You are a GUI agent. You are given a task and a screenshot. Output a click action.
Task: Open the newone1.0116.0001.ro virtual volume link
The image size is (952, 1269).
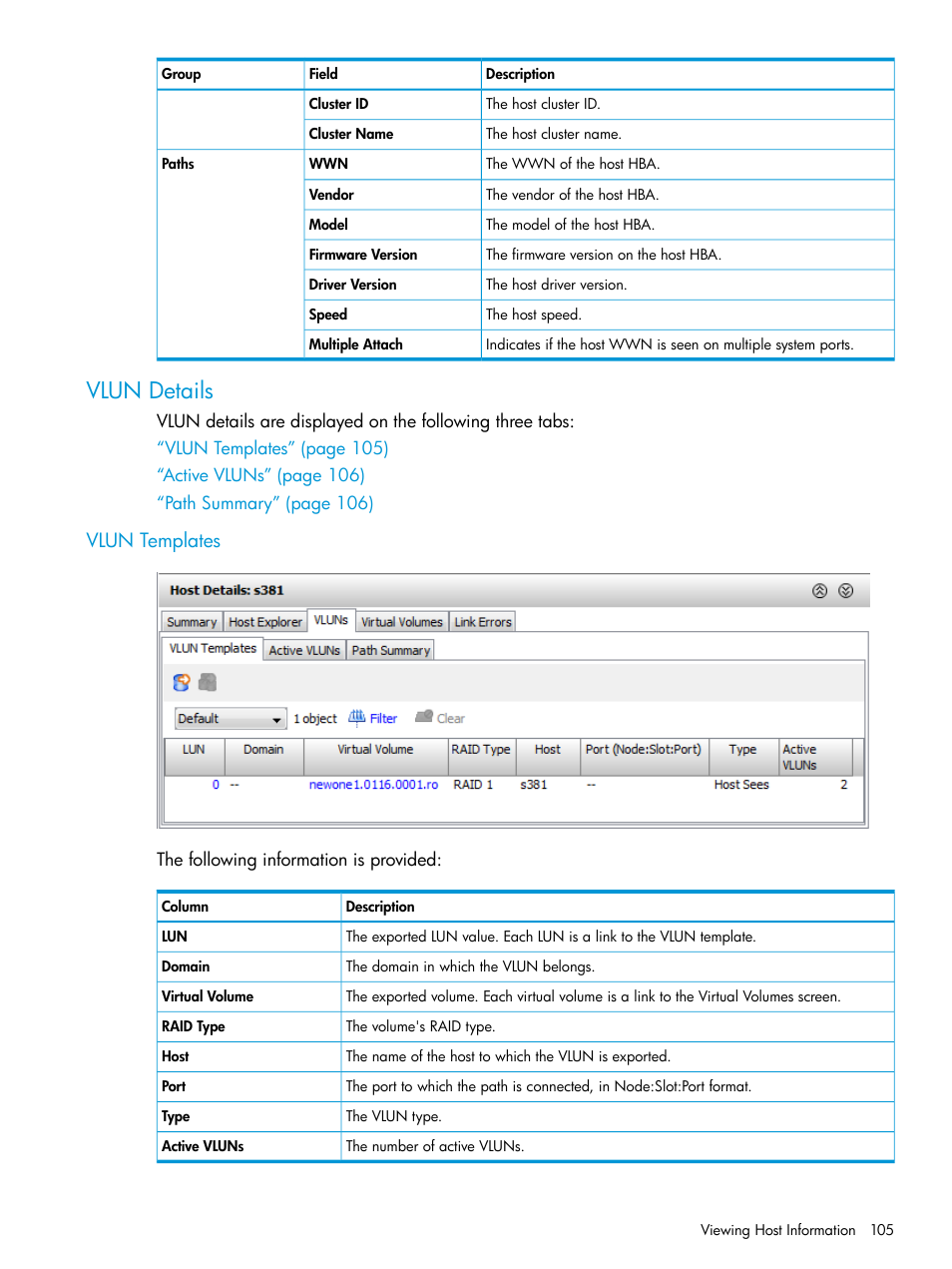point(373,785)
